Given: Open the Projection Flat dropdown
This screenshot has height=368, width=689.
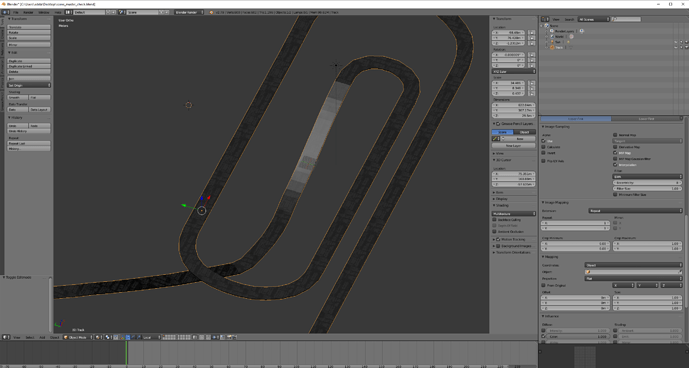Looking at the screenshot, I should 633,278.
